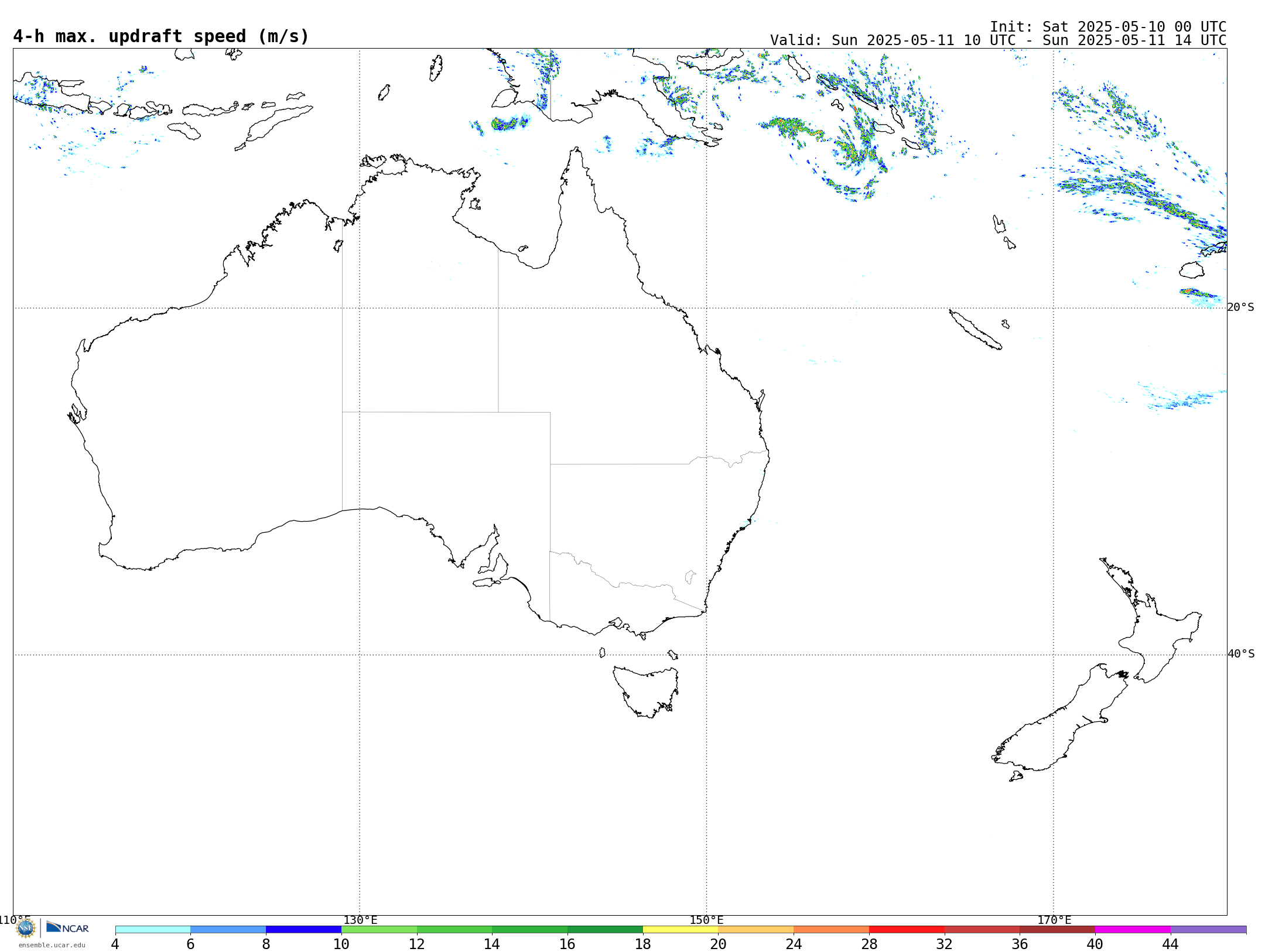Open the ensemble.ucar.edu text link

52,945
